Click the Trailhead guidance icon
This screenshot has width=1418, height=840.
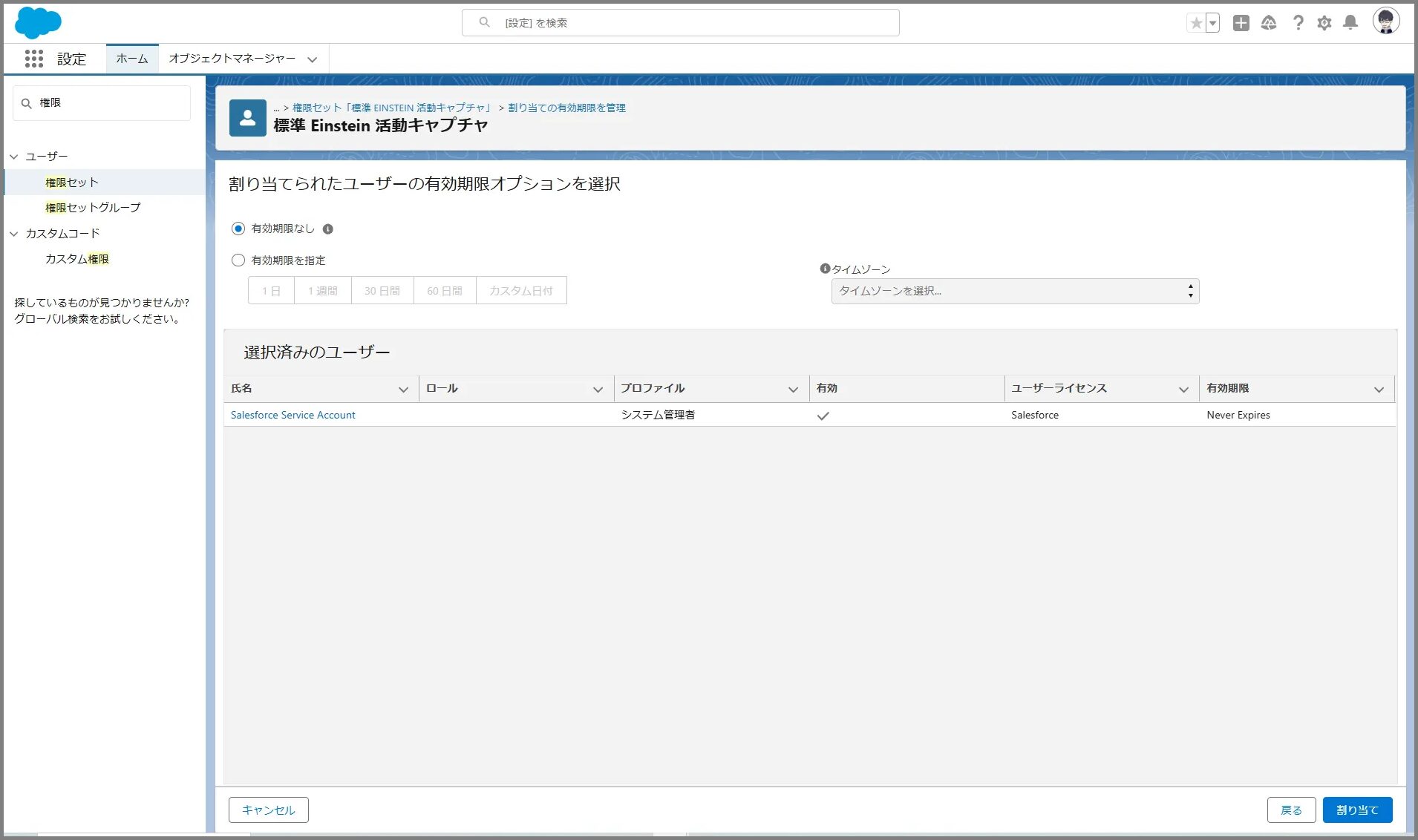coord(1269,23)
